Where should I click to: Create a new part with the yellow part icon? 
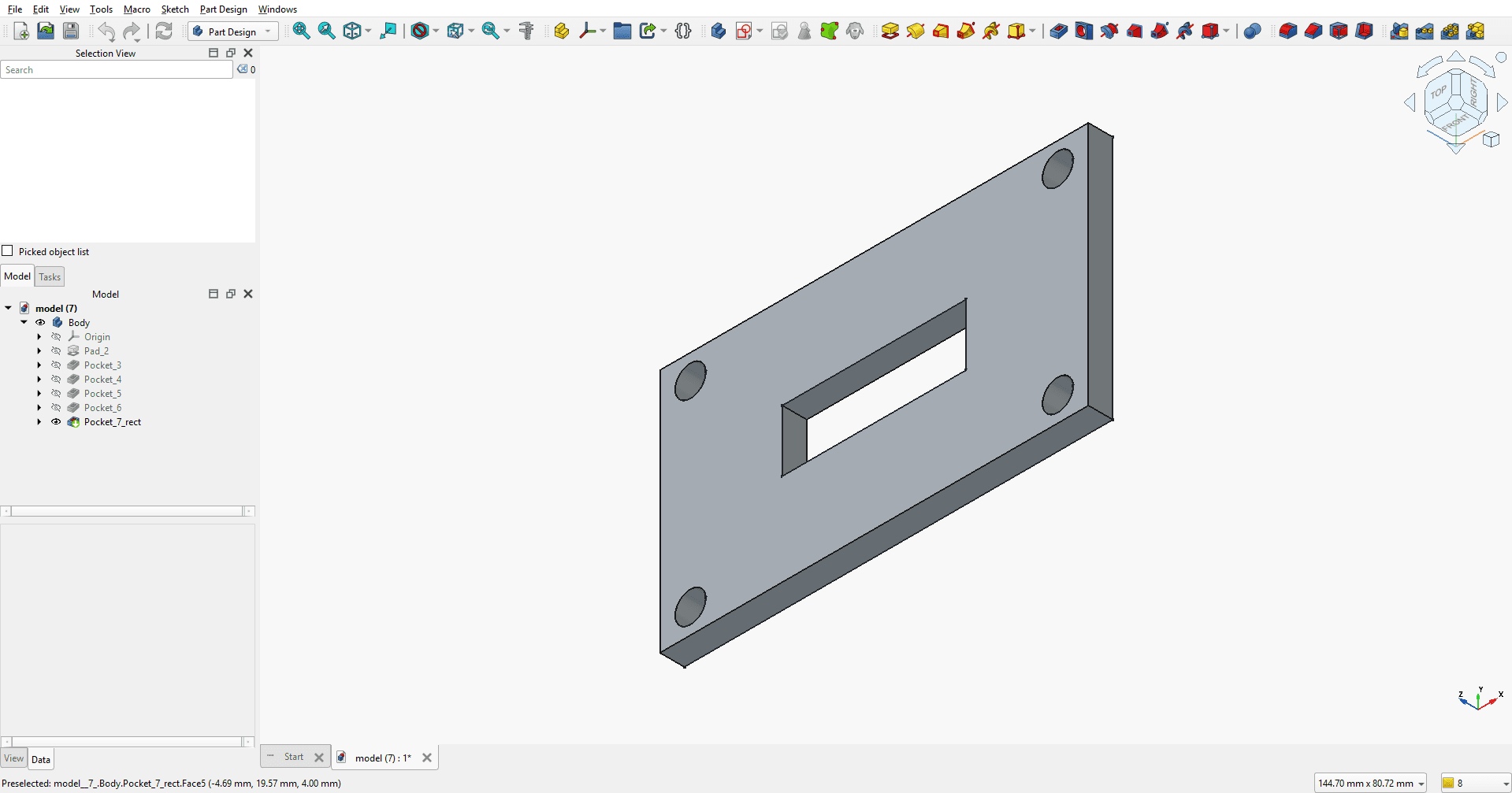pos(561,31)
